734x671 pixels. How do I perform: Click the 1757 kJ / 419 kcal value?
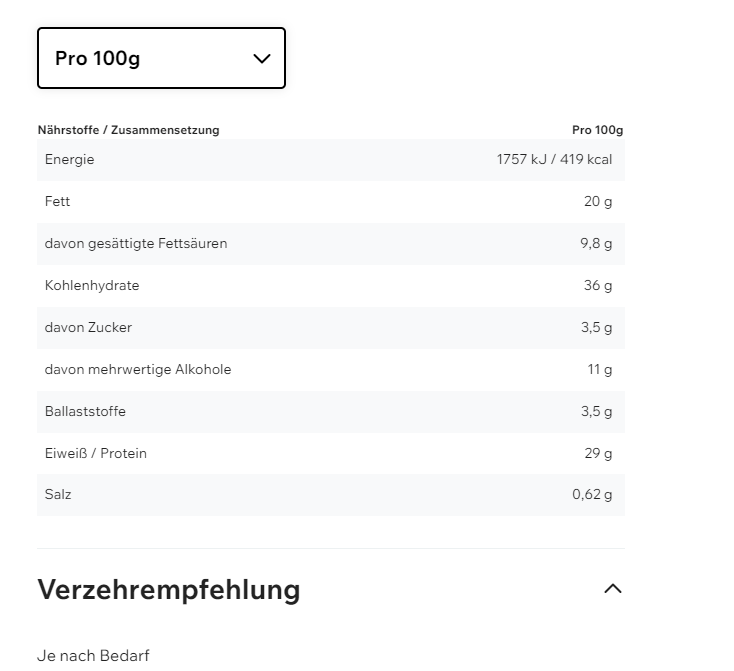click(x=554, y=159)
